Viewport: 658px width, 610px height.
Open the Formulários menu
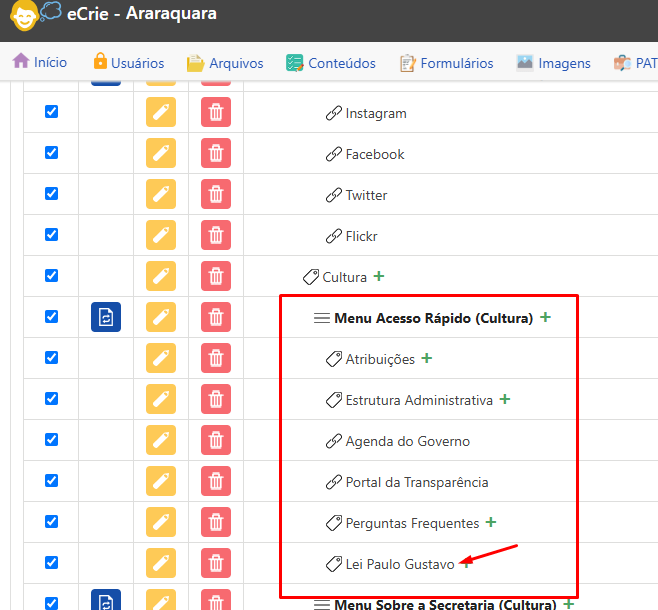(x=446, y=63)
